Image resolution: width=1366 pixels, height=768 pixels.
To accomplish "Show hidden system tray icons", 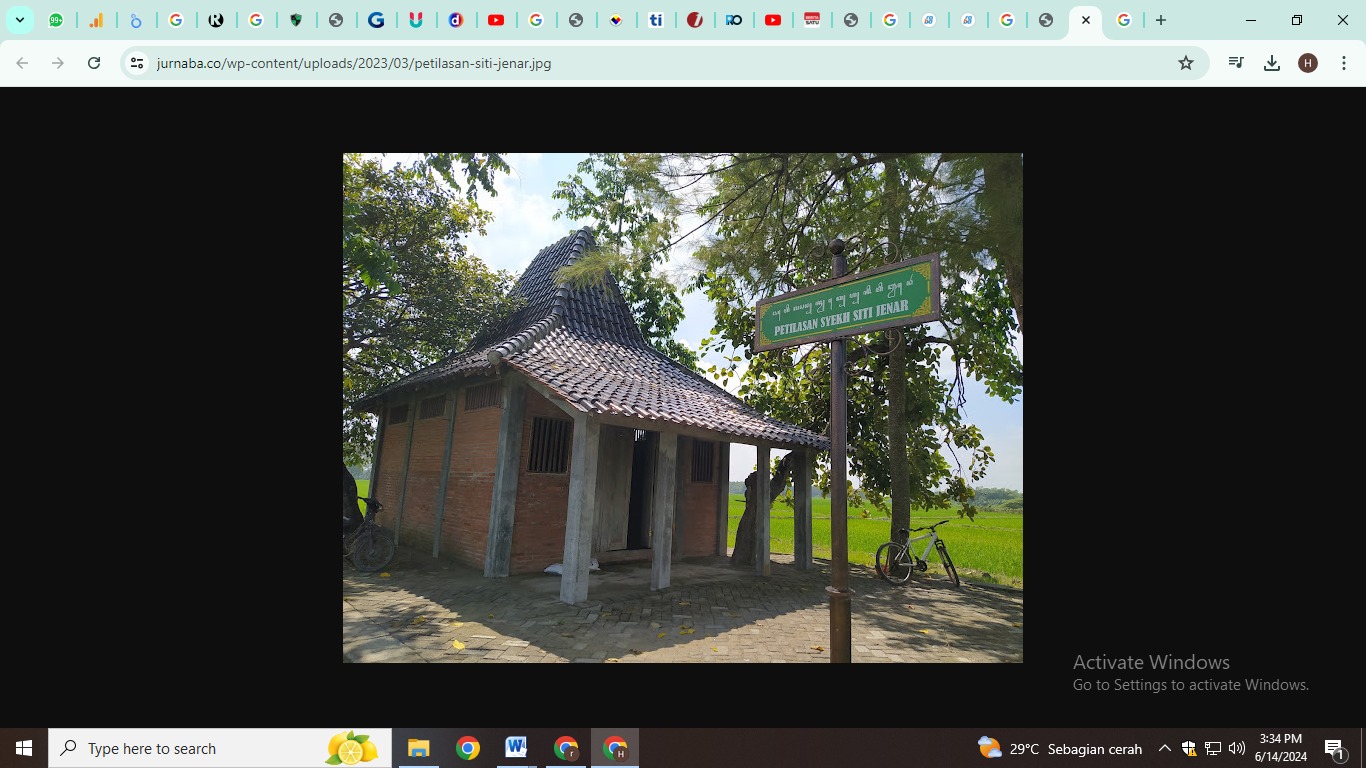I will [1164, 748].
